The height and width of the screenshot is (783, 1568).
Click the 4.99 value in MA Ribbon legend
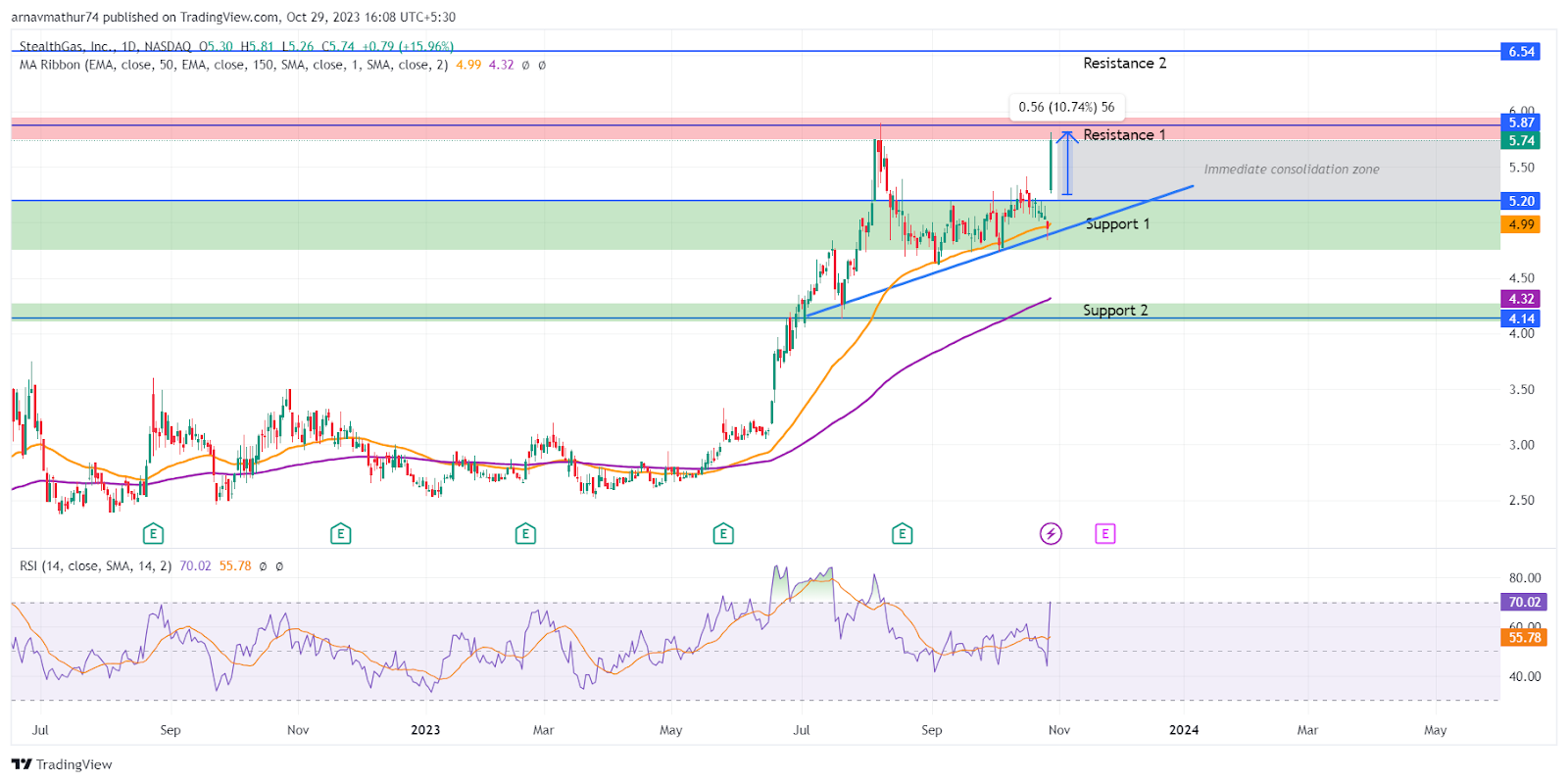(468, 65)
